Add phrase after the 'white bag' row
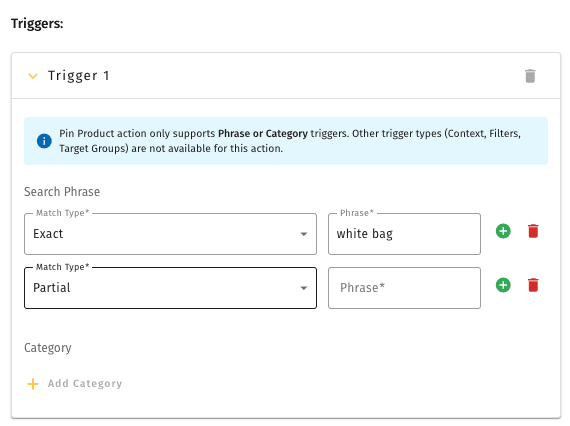 (503, 231)
